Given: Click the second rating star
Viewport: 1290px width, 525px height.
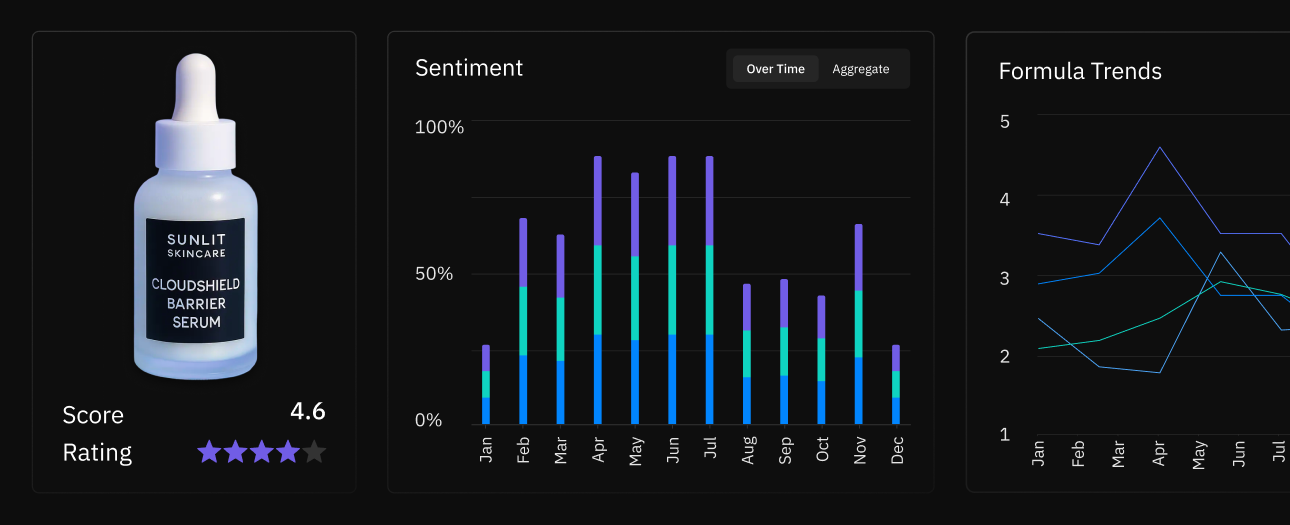Looking at the screenshot, I should [x=236, y=452].
